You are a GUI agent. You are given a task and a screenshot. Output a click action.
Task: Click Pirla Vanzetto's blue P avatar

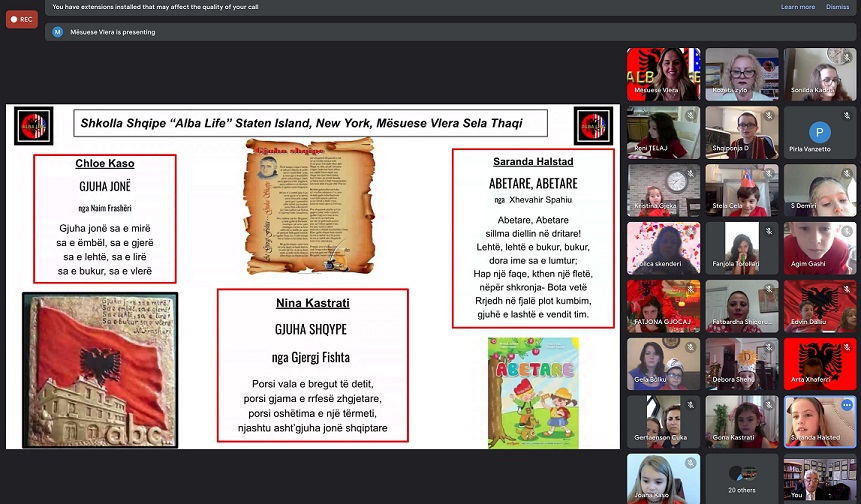coord(819,131)
